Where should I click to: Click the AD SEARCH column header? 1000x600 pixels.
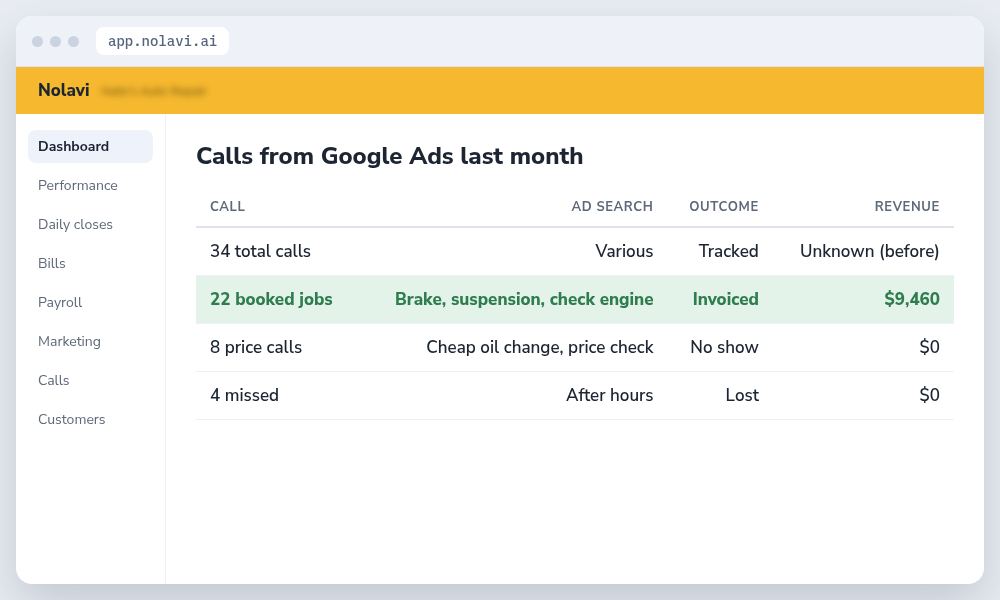tap(612, 206)
